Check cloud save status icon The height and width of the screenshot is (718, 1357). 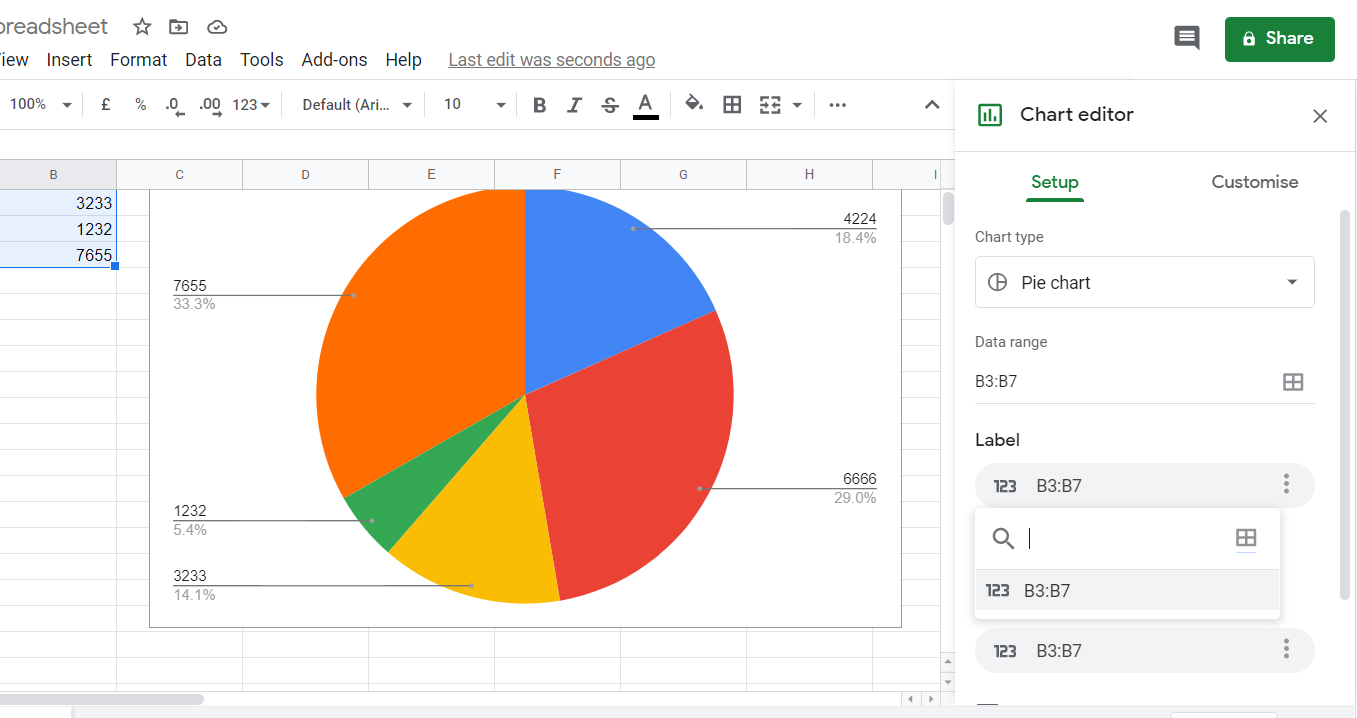tap(217, 27)
